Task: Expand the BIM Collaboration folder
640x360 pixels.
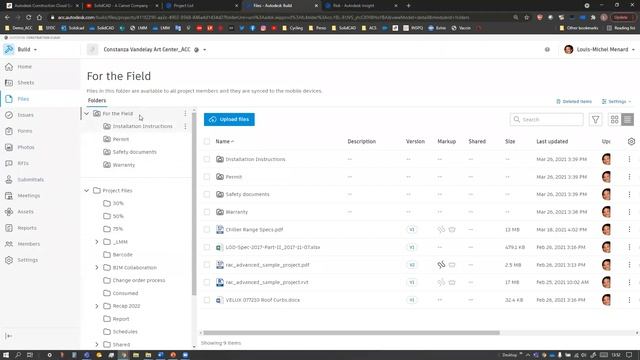Action: click(97, 268)
